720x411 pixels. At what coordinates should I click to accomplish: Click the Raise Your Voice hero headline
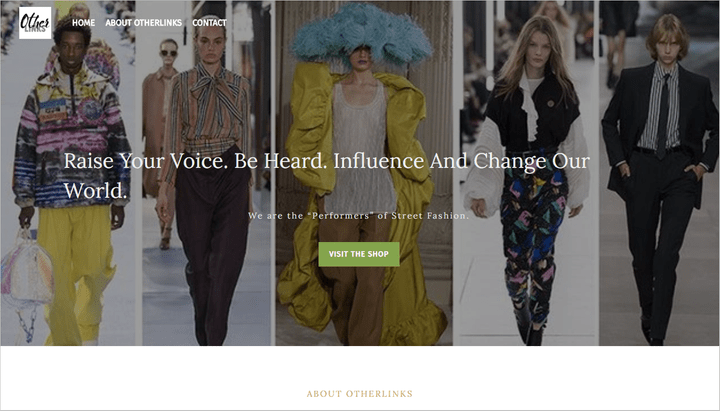tap(326, 175)
